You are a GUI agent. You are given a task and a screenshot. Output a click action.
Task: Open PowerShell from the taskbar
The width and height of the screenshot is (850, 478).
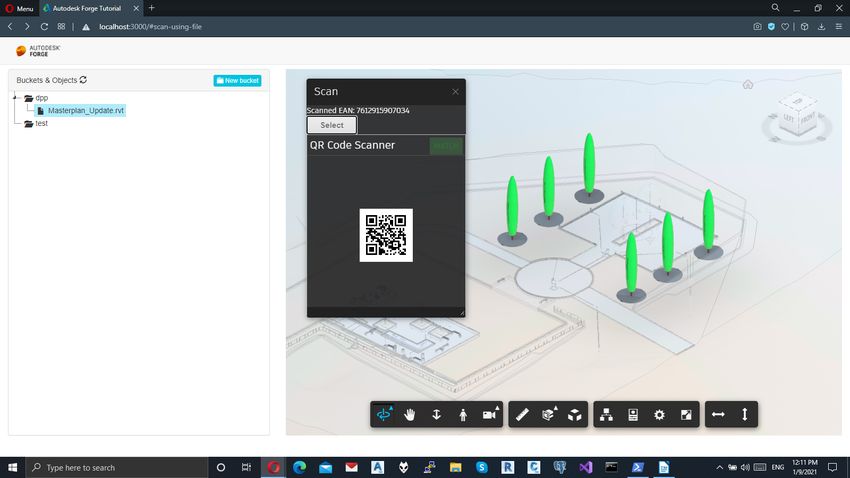coord(638,467)
